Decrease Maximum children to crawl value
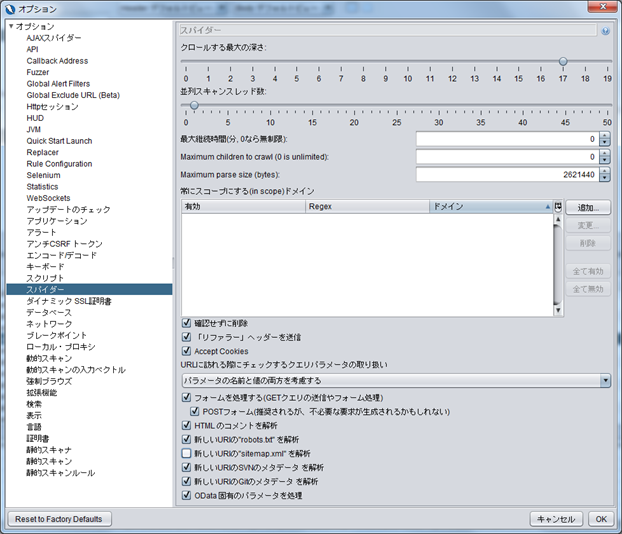 [605, 160]
